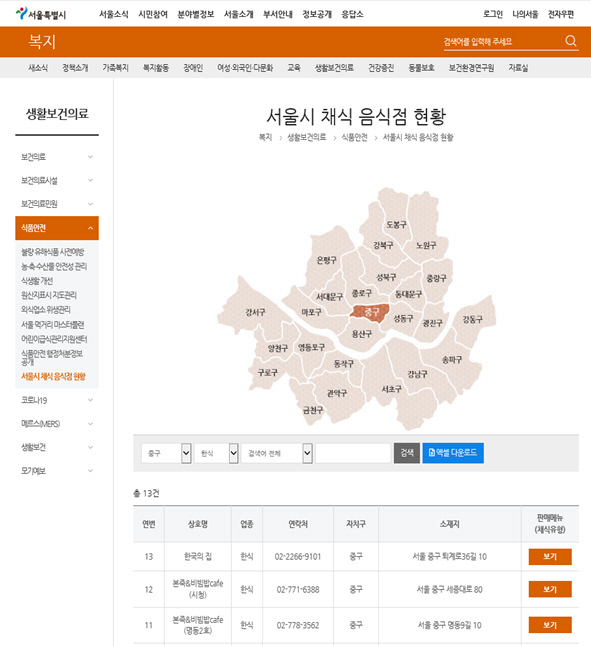Open 외식업소 위생관리 sidebar link
Viewport: 591px width, 646px height.
tap(46, 309)
